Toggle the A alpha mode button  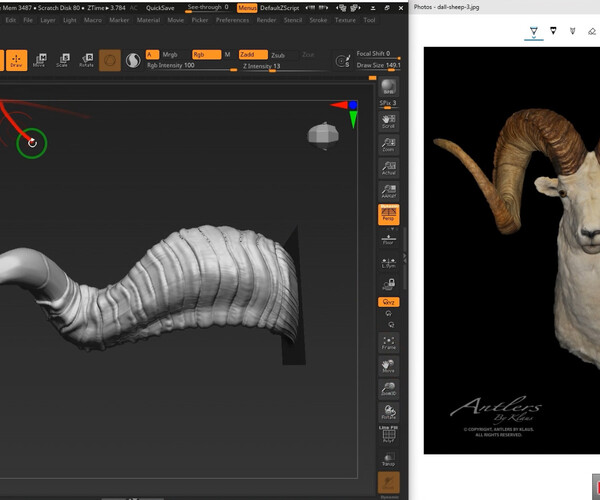pos(152,55)
